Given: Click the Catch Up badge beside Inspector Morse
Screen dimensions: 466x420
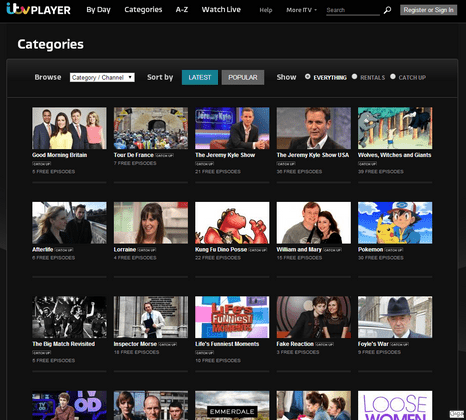Looking at the screenshot, I should [168, 344].
